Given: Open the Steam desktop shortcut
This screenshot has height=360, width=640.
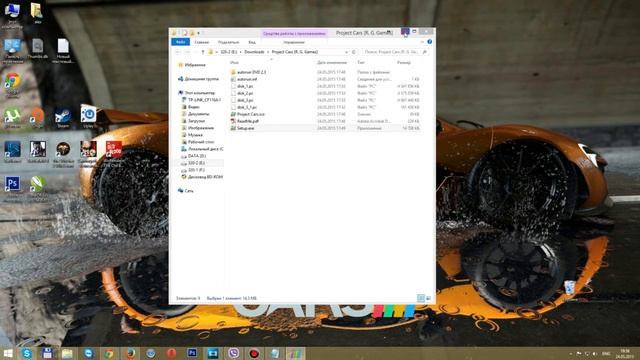Looking at the screenshot, I should [63, 118].
